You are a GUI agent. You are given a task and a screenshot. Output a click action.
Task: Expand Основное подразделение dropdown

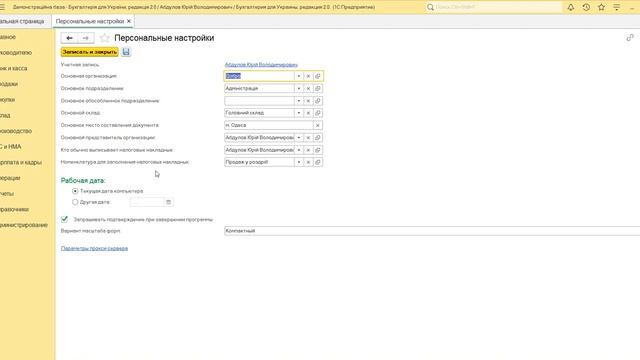click(299, 88)
